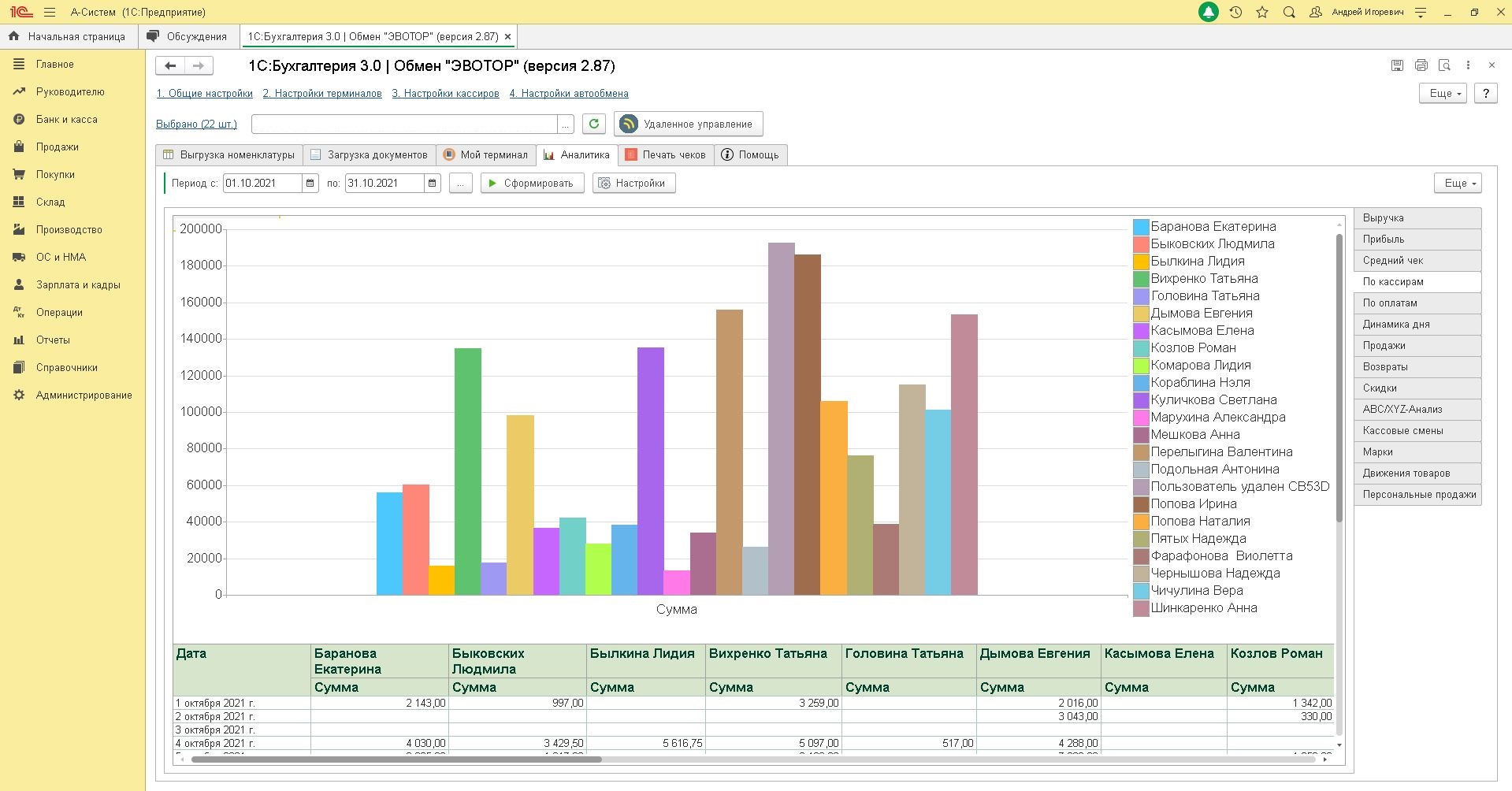Expand the Еще dropdown in the analytics toolbar
The image size is (1512, 791).
click(1458, 183)
